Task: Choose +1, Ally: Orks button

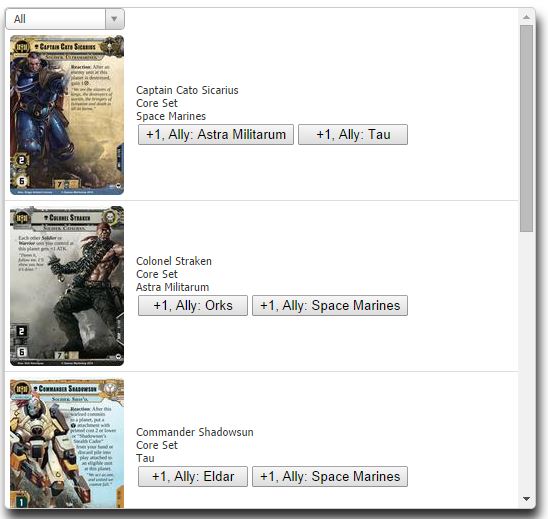Action: [193, 305]
